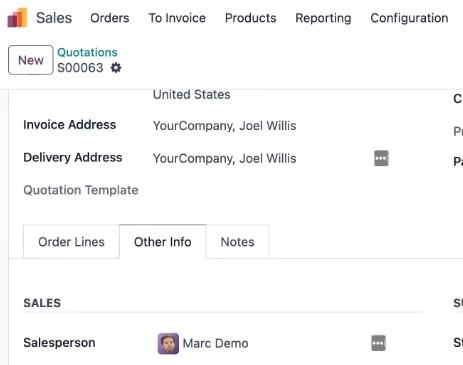Open the Configuration menu

pos(409,18)
